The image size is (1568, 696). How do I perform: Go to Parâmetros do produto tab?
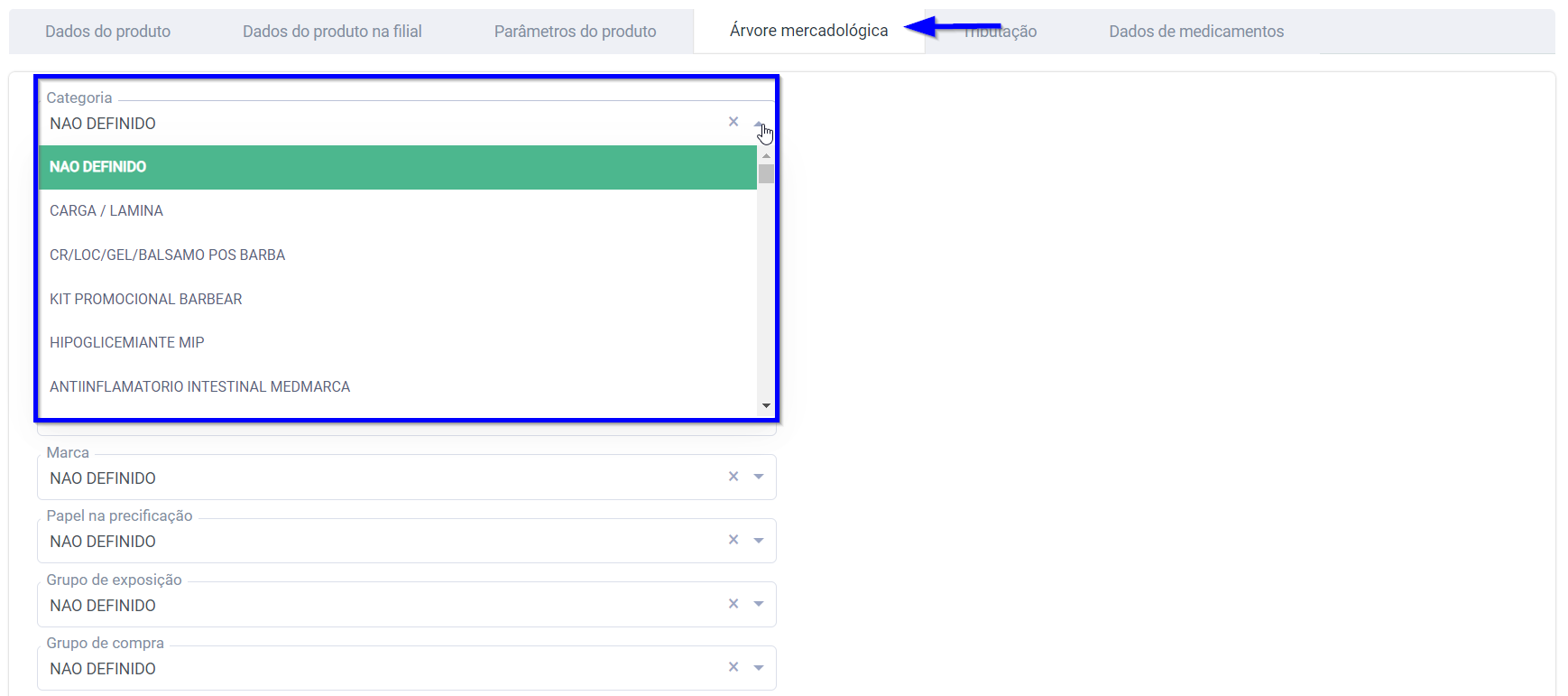(575, 32)
